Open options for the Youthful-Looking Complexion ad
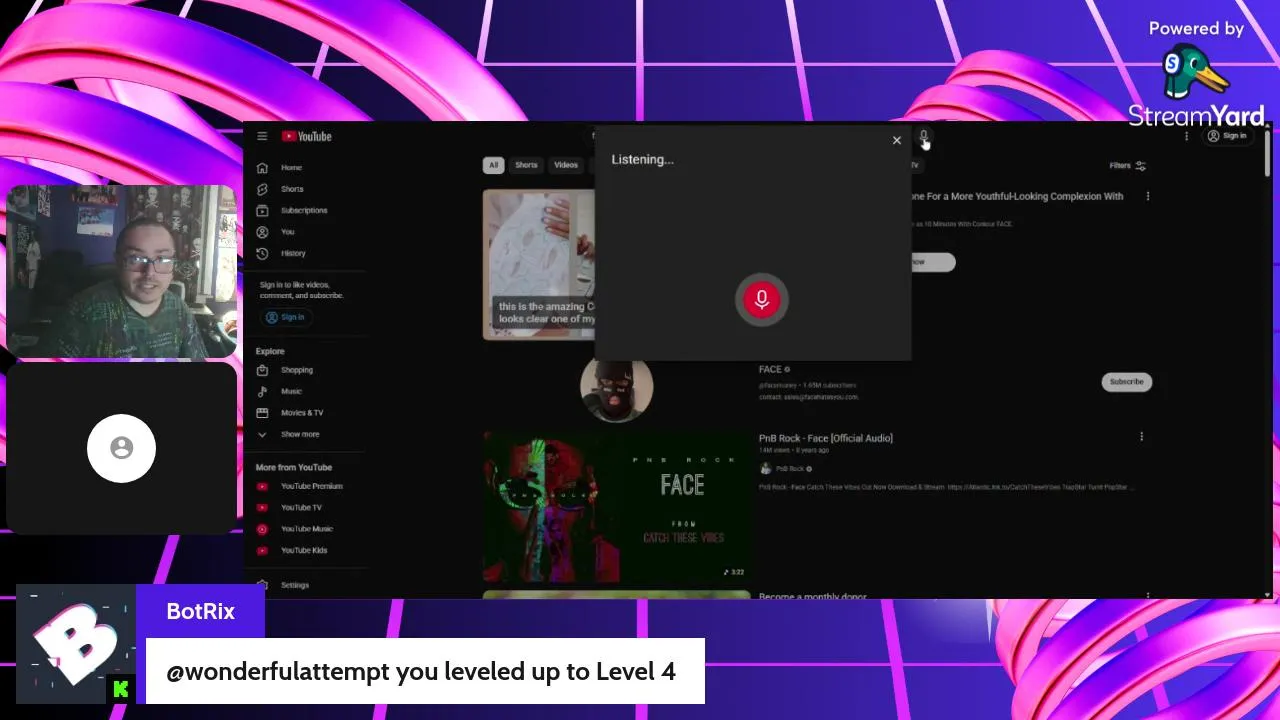The image size is (1280, 720). 1148,197
